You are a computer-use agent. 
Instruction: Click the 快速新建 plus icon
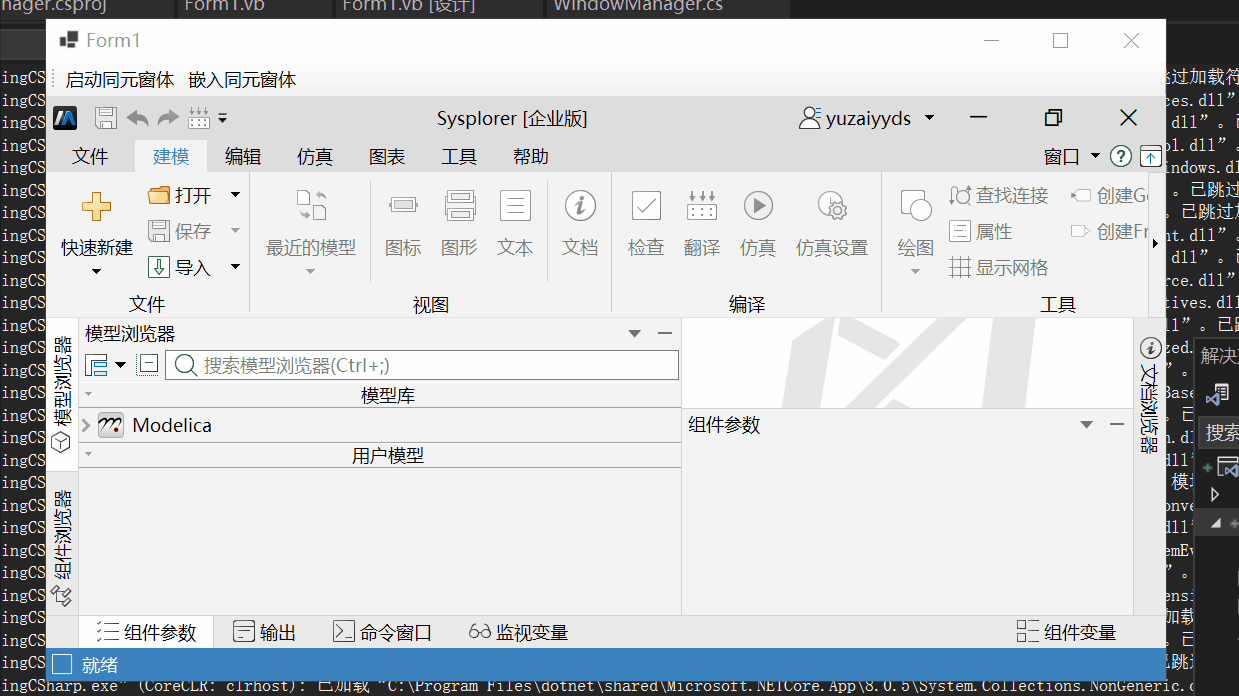97,207
